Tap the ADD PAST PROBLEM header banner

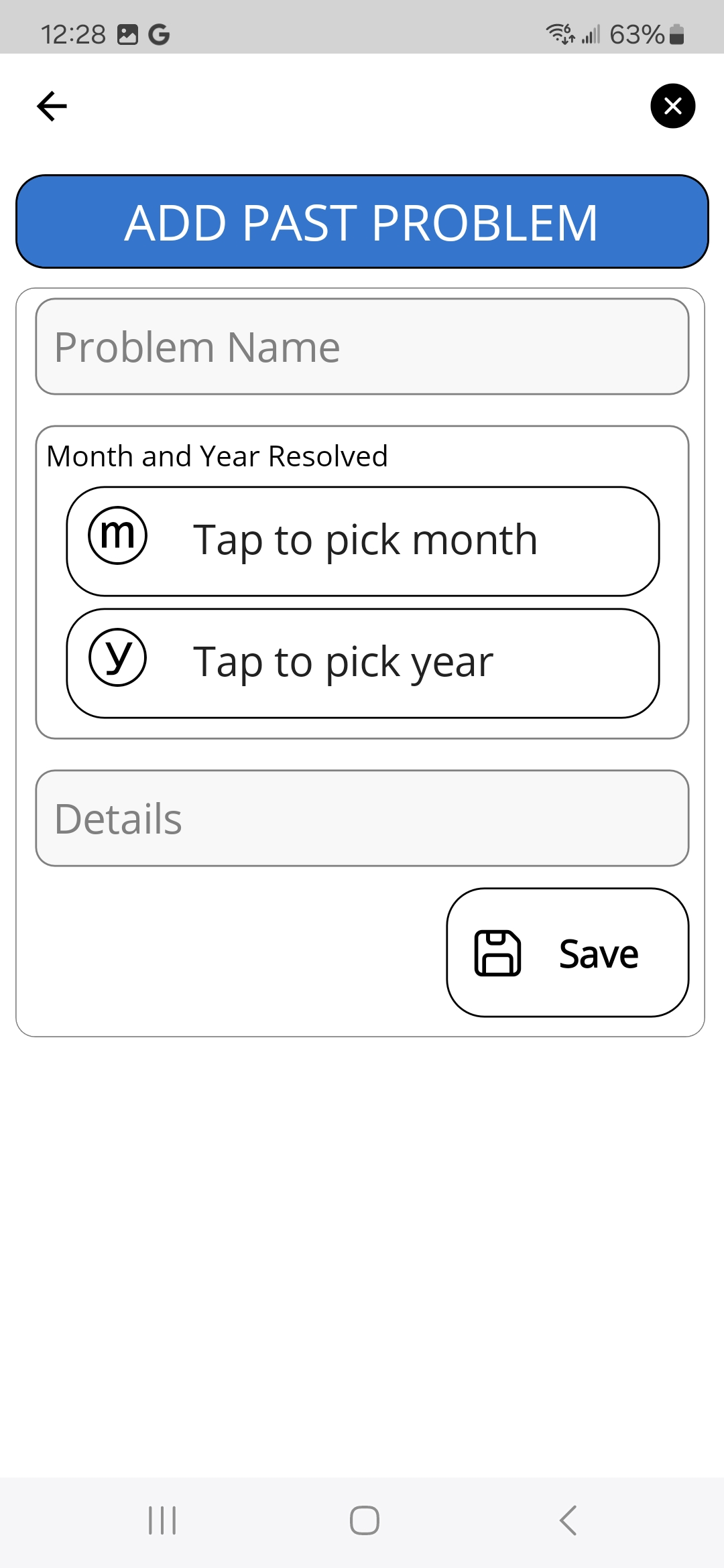click(362, 222)
